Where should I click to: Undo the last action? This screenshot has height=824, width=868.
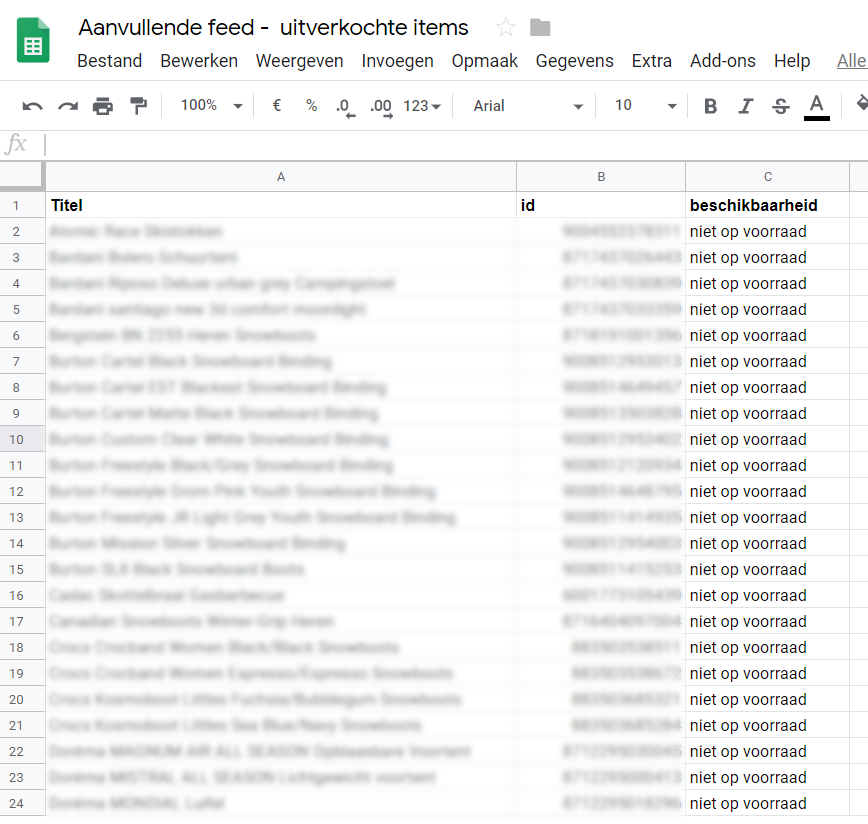coord(32,106)
